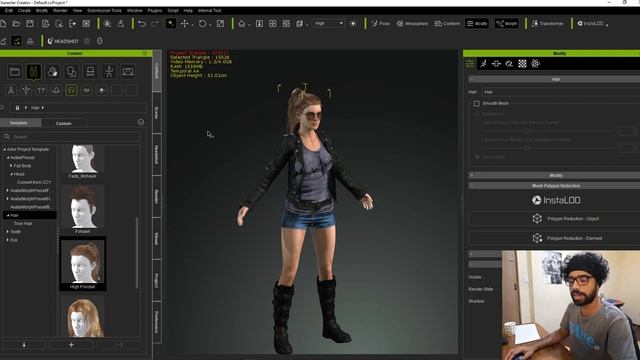Collapse the AvatarPreset tree node
This screenshot has height=360, width=640.
tap(8, 158)
